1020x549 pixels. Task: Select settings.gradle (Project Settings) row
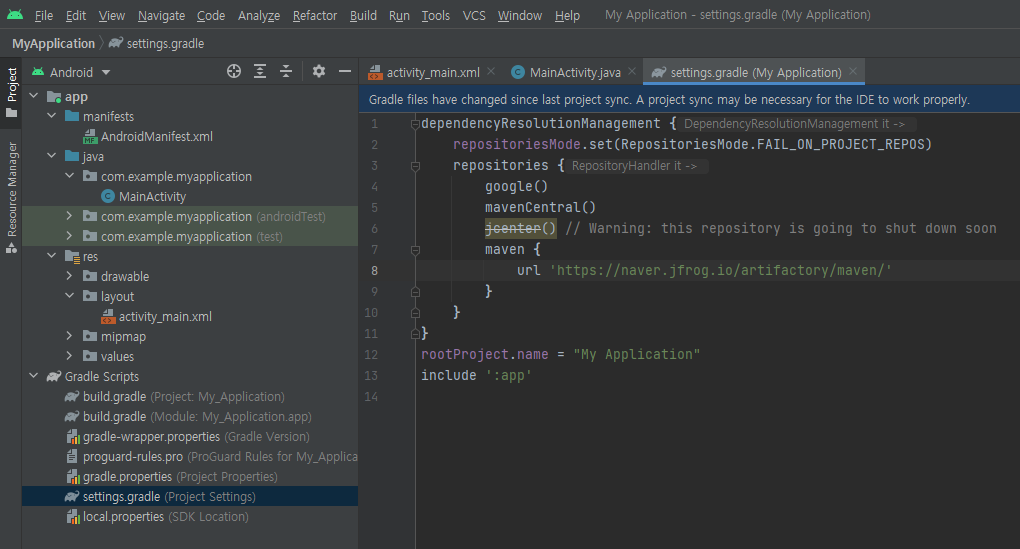pos(190,497)
